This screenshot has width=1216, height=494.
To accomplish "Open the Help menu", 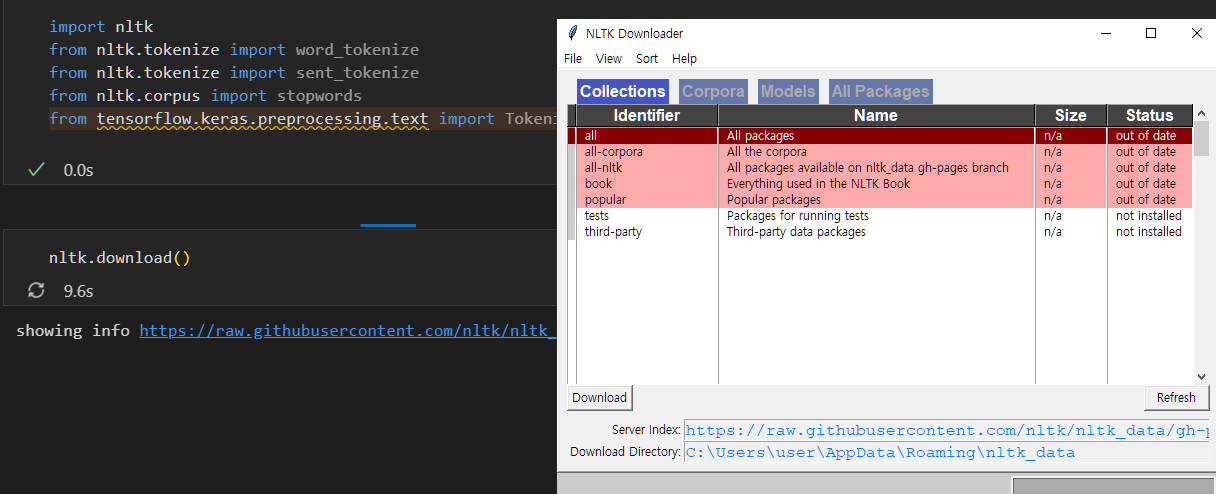I will point(685,59).
